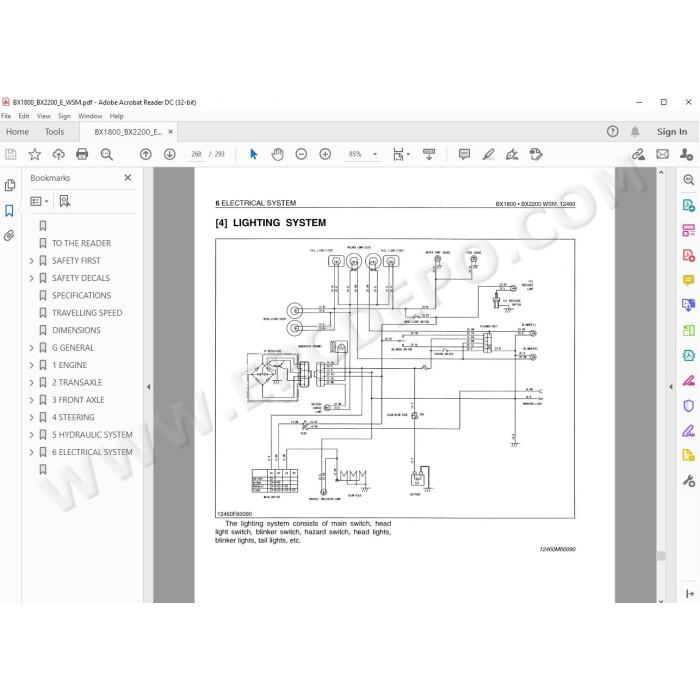Expand the 2 TRANSAXLE bookmark
Image resolution: width=700 pixels, height=700 pixels.
pos(31,382)
